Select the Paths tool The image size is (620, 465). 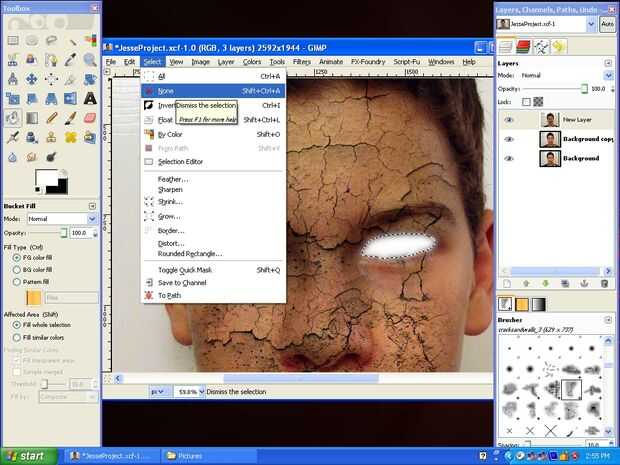(x=51, y=60)
